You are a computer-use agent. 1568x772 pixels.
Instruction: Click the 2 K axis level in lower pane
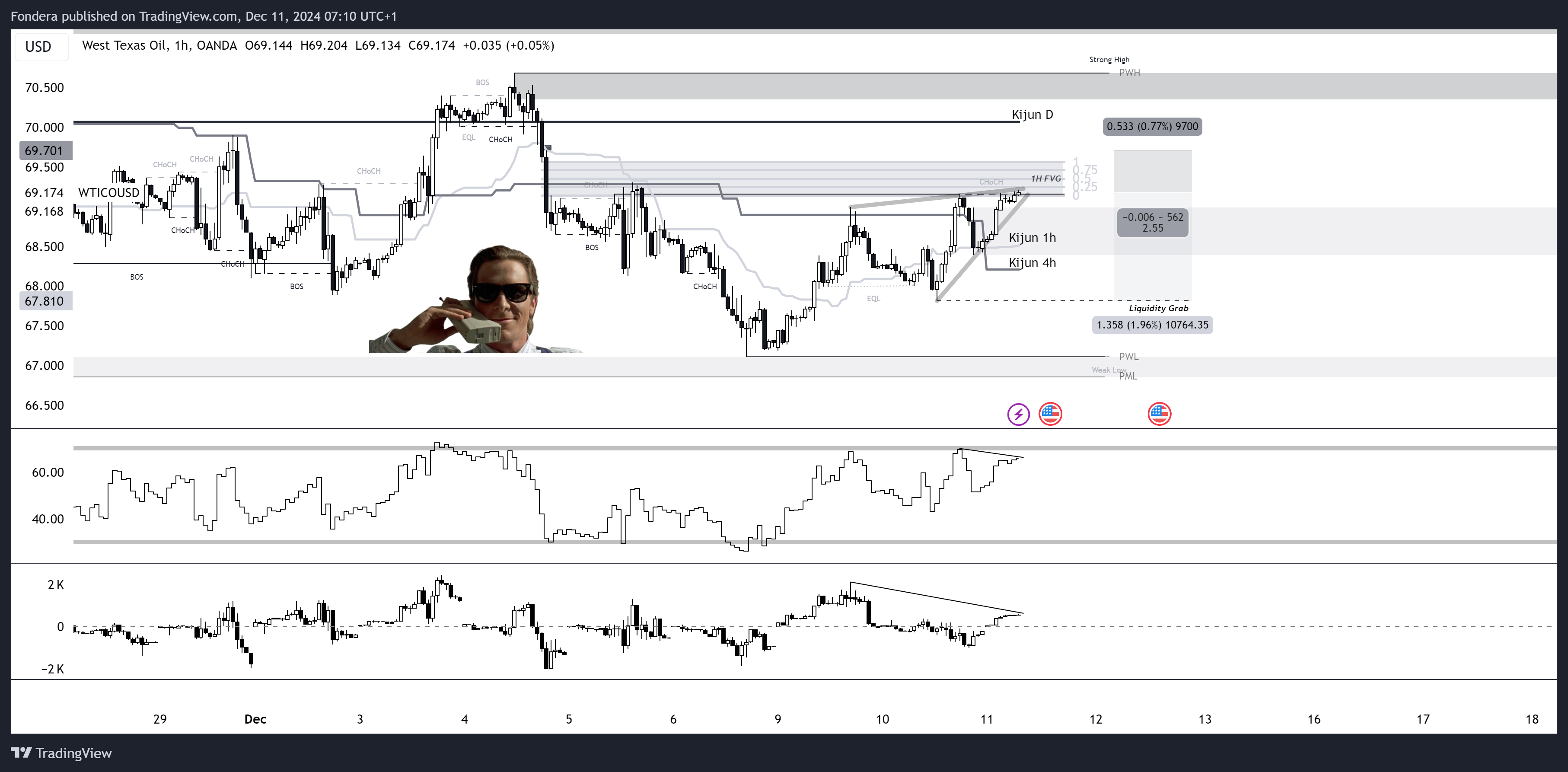pos(55,584)
